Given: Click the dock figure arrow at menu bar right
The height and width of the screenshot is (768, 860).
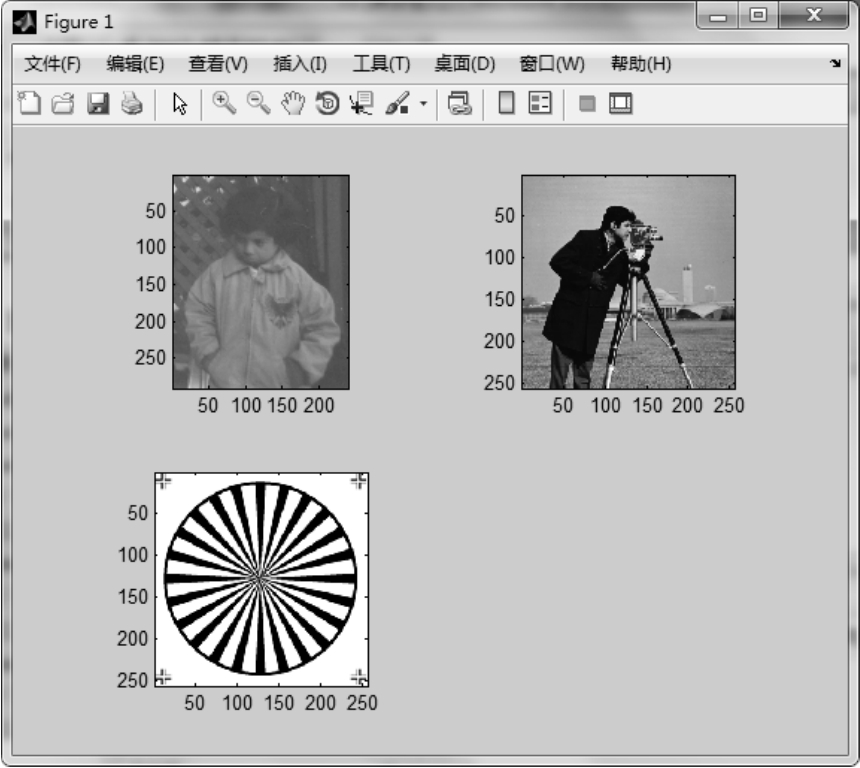Looking at the screenshot, I should [x=835, y=64].
